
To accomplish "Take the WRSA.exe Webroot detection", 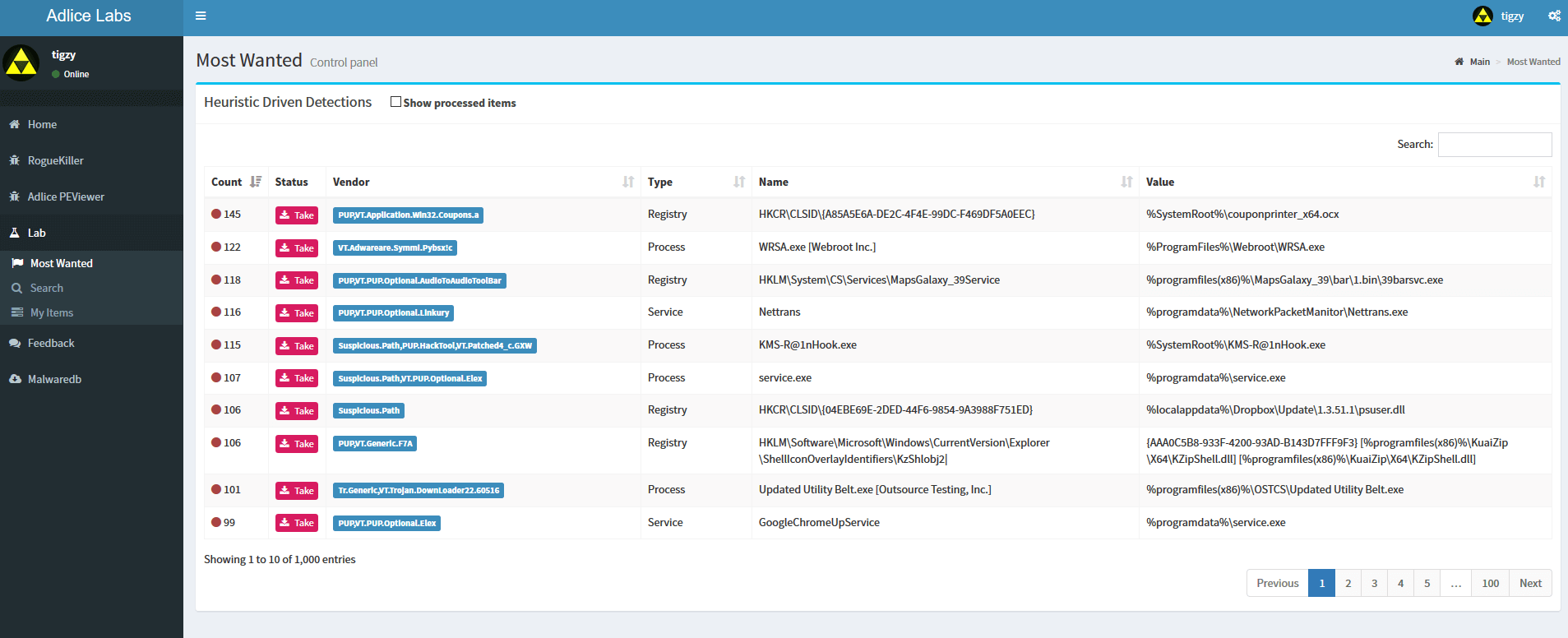I will coord(296,247).
